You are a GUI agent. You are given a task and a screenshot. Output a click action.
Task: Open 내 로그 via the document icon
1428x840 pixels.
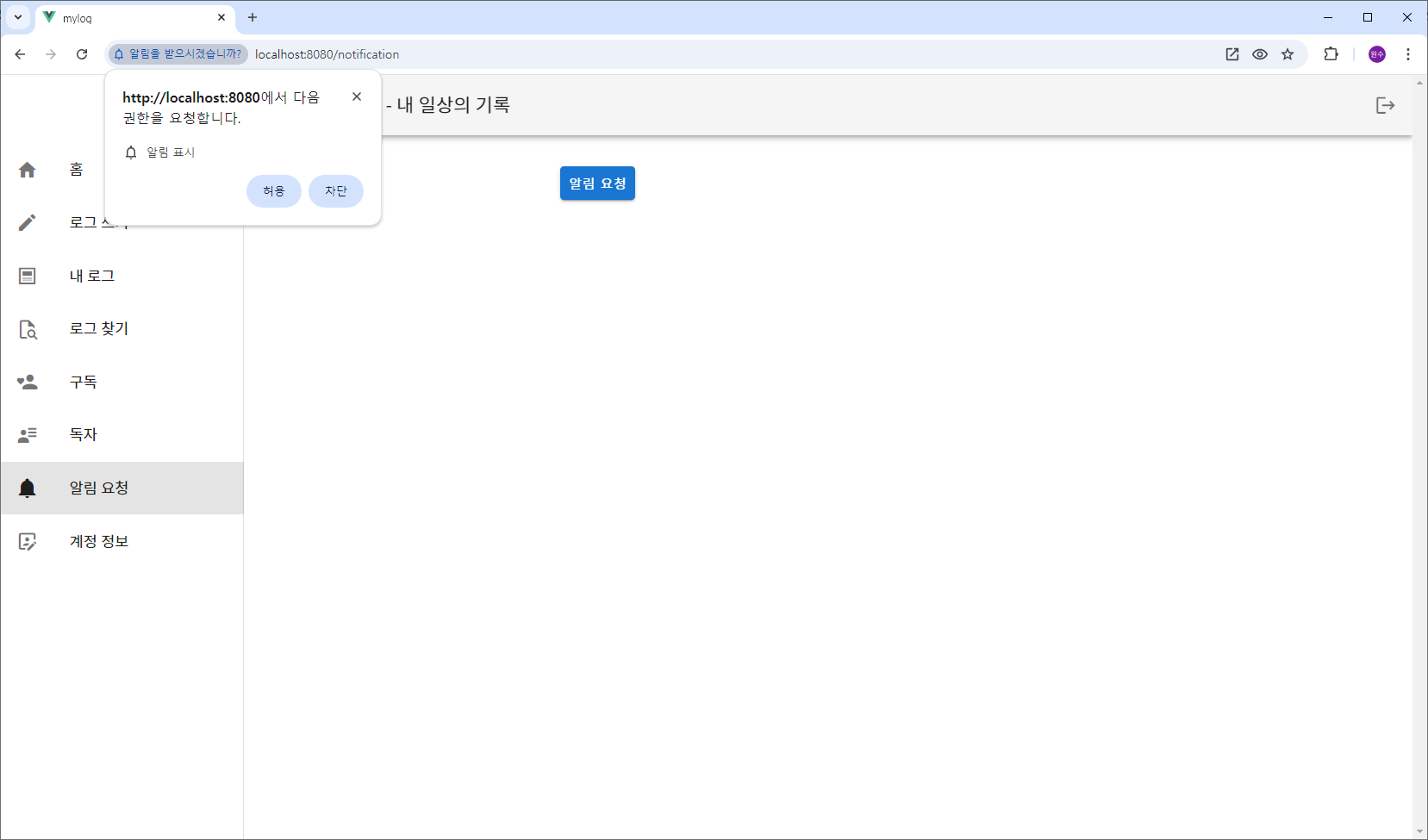27,275
